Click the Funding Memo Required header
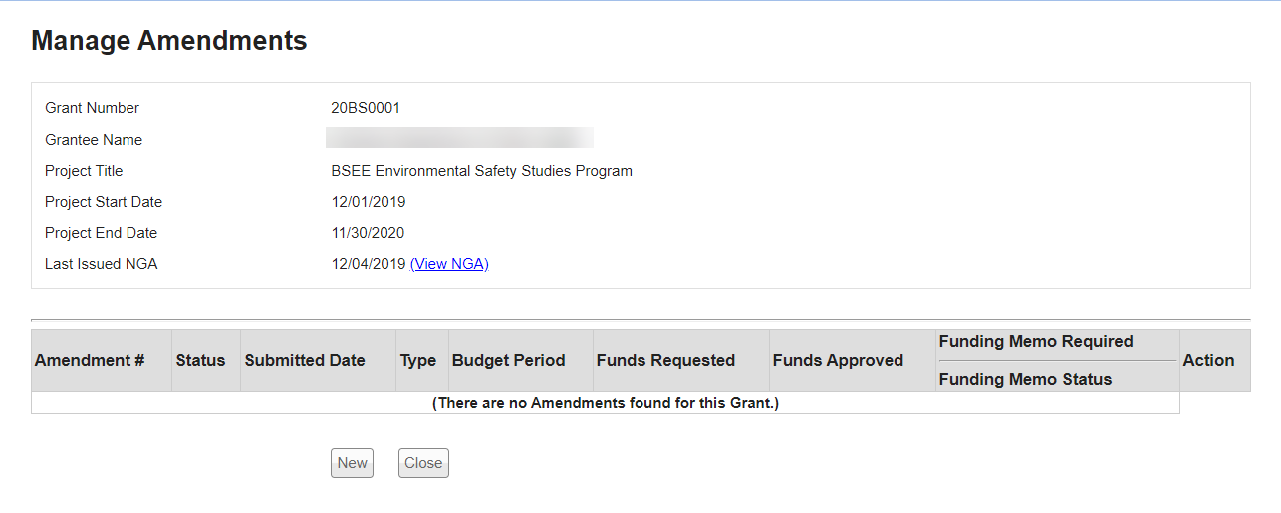The image size is (1281, 513). click(1036, 342)
